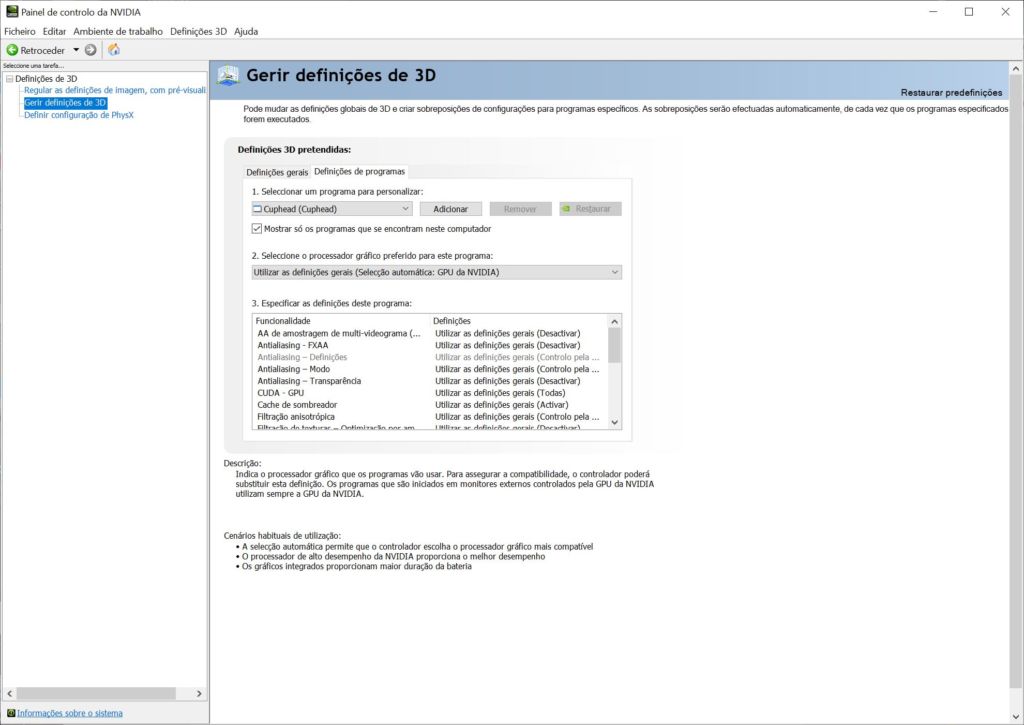Click the 'Funcionalidade' column header
The image size is (1024, 725).
click(x=283, y=321)
